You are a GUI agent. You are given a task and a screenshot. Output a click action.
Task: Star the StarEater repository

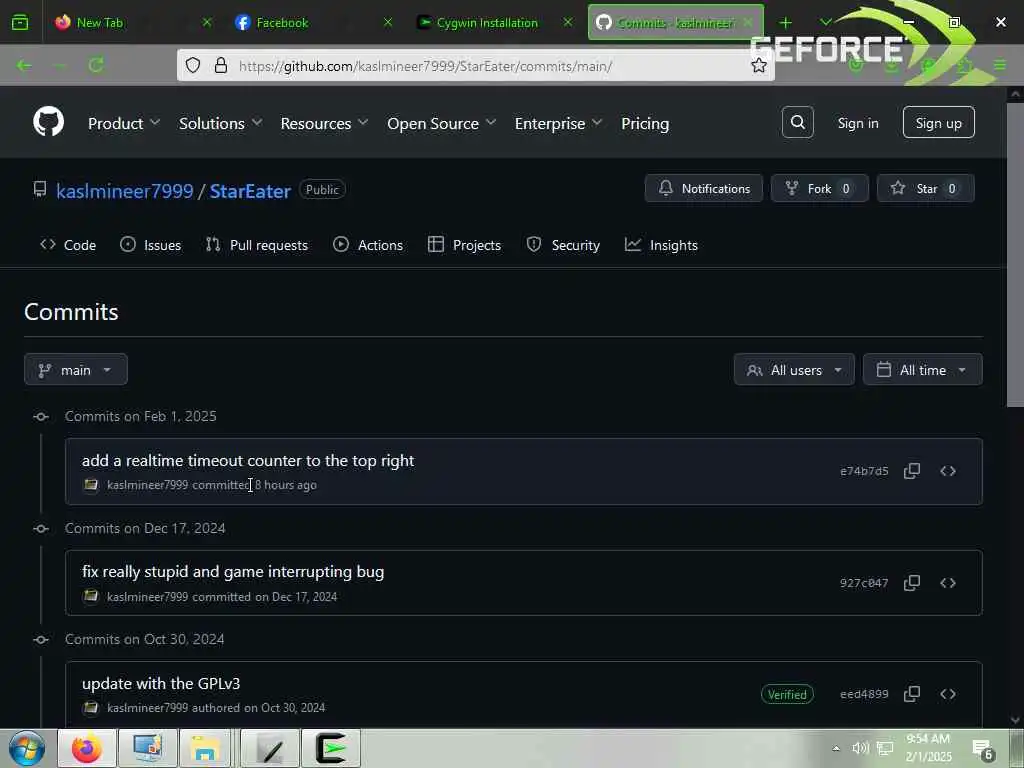[x=925, y=188]
